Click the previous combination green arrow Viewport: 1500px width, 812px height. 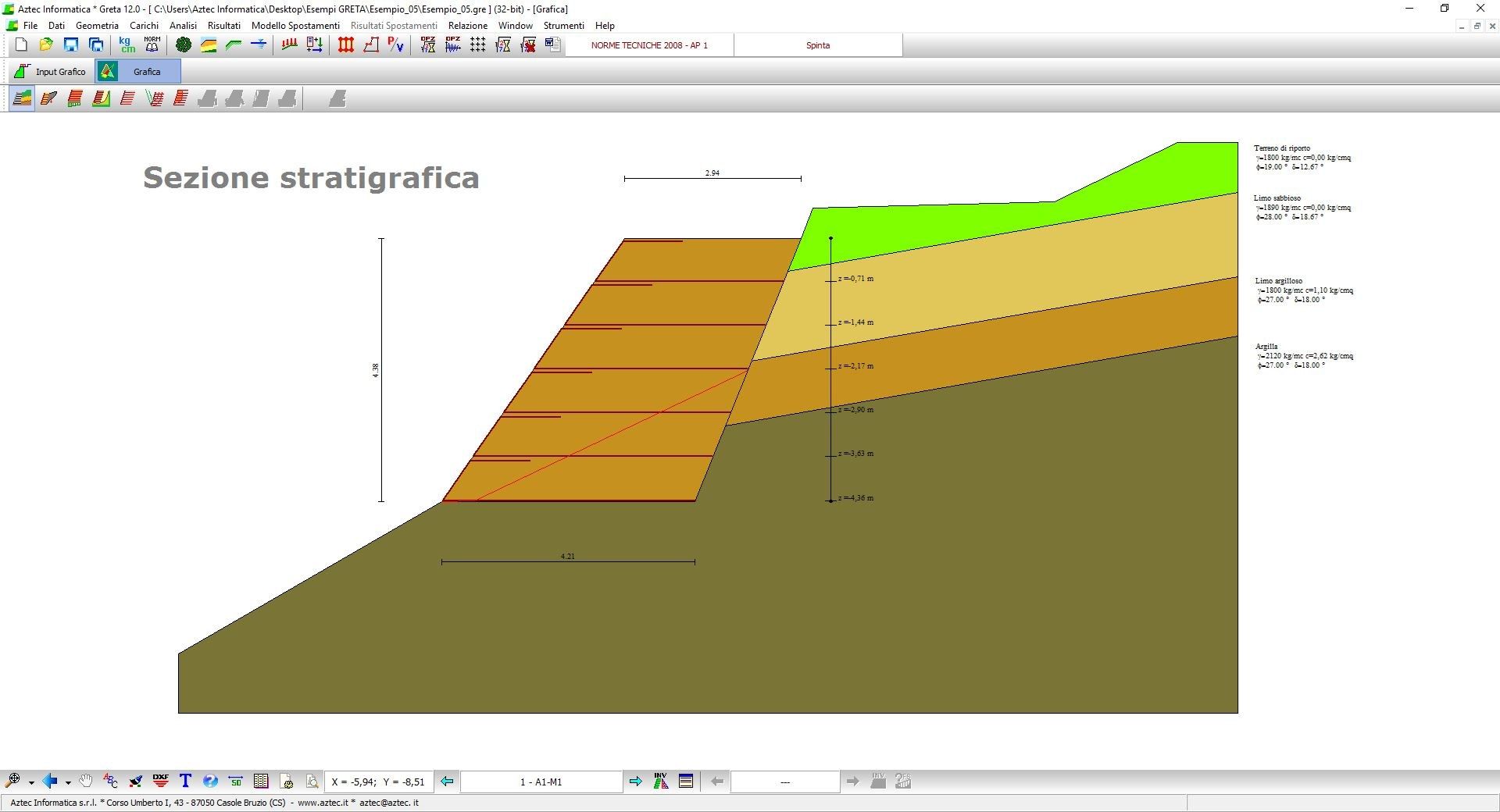pos(447,782)
